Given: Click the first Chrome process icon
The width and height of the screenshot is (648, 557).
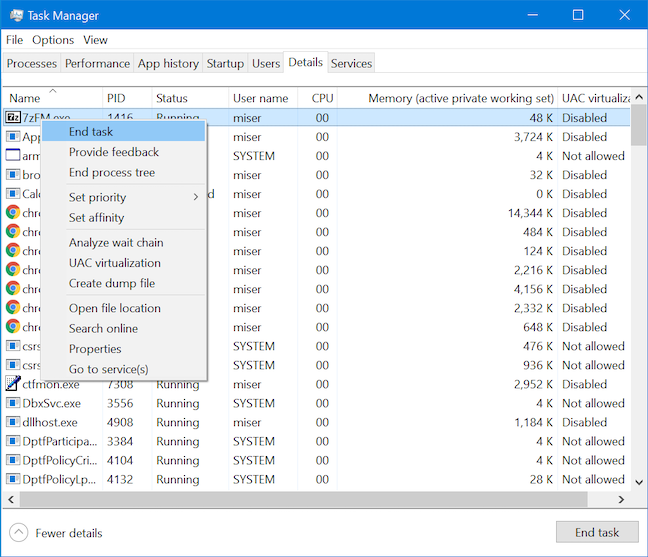Looking at the screenshot, I should pyautogui.click(x=13, y=212).
